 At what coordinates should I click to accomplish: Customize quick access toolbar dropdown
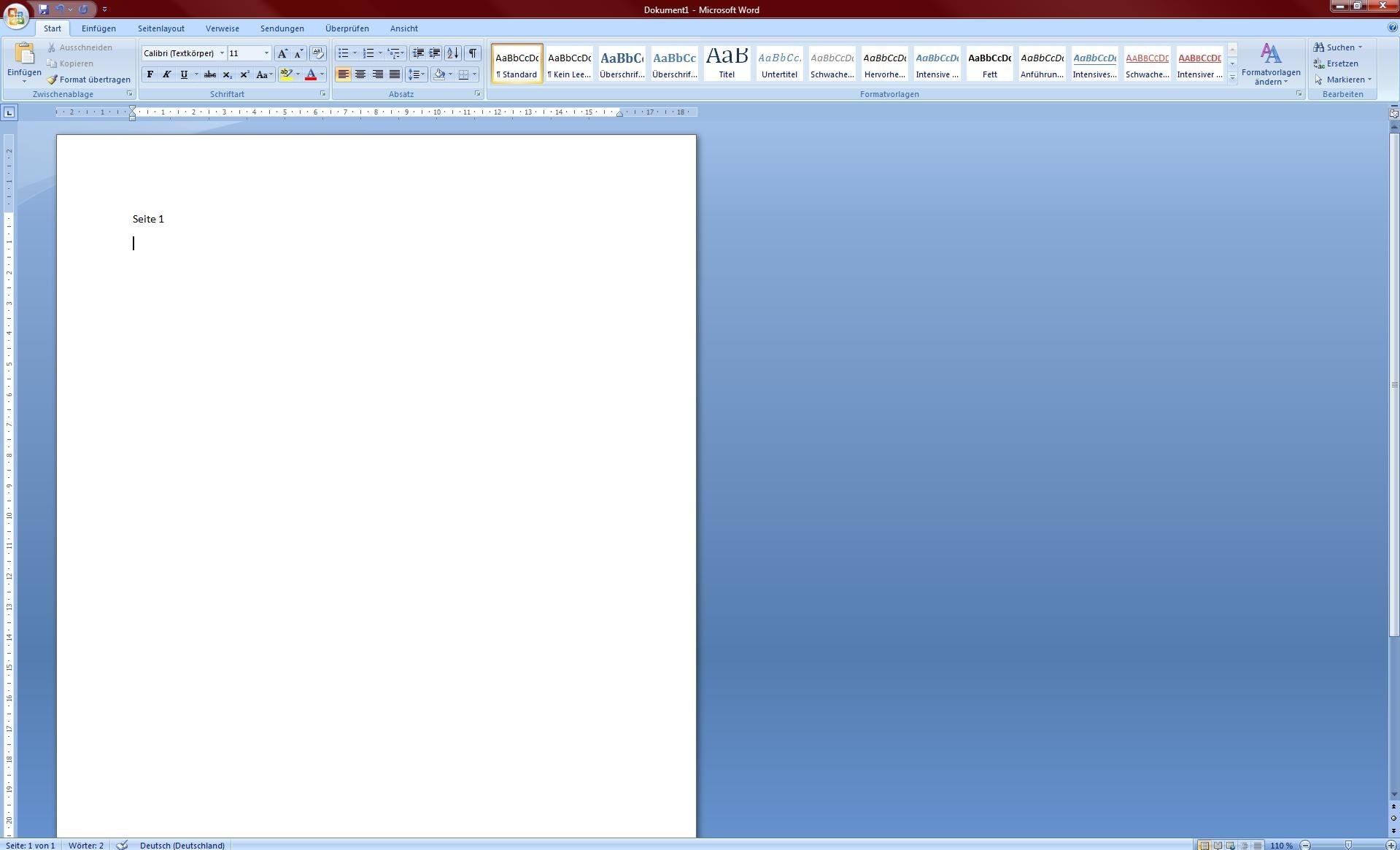104,9
